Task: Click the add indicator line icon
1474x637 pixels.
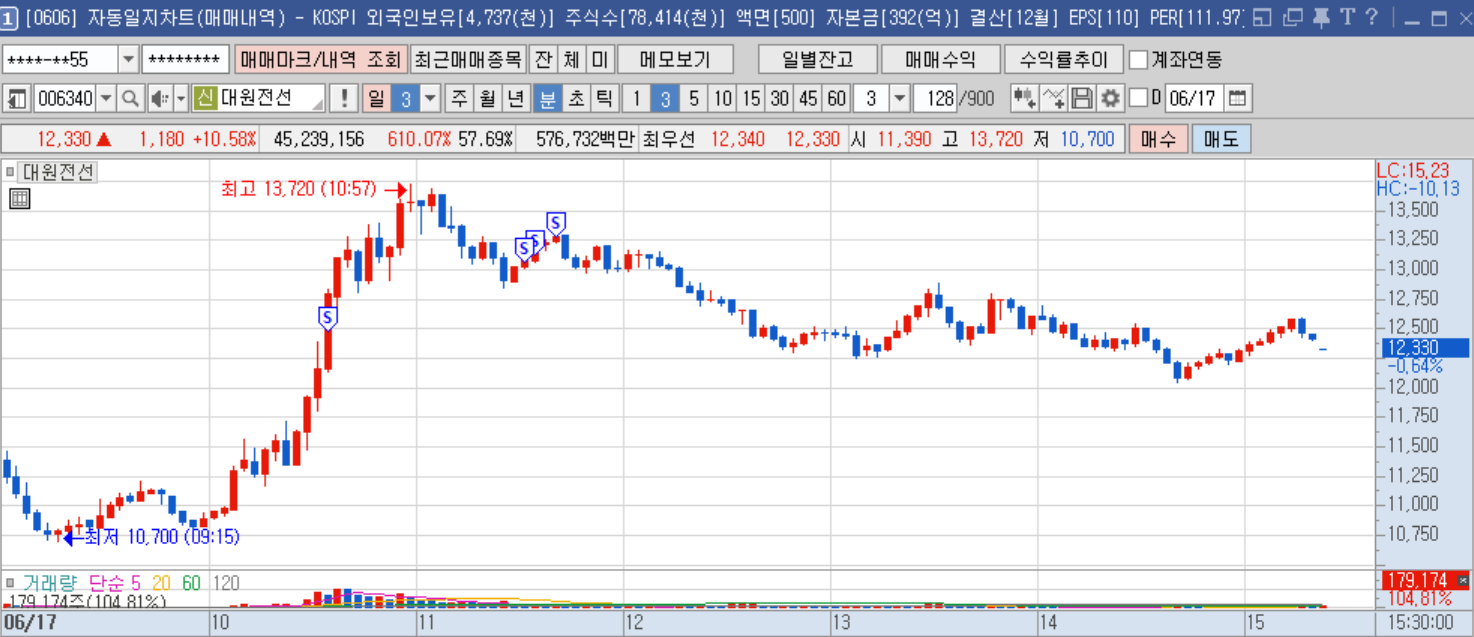Action: [1053, 98]
